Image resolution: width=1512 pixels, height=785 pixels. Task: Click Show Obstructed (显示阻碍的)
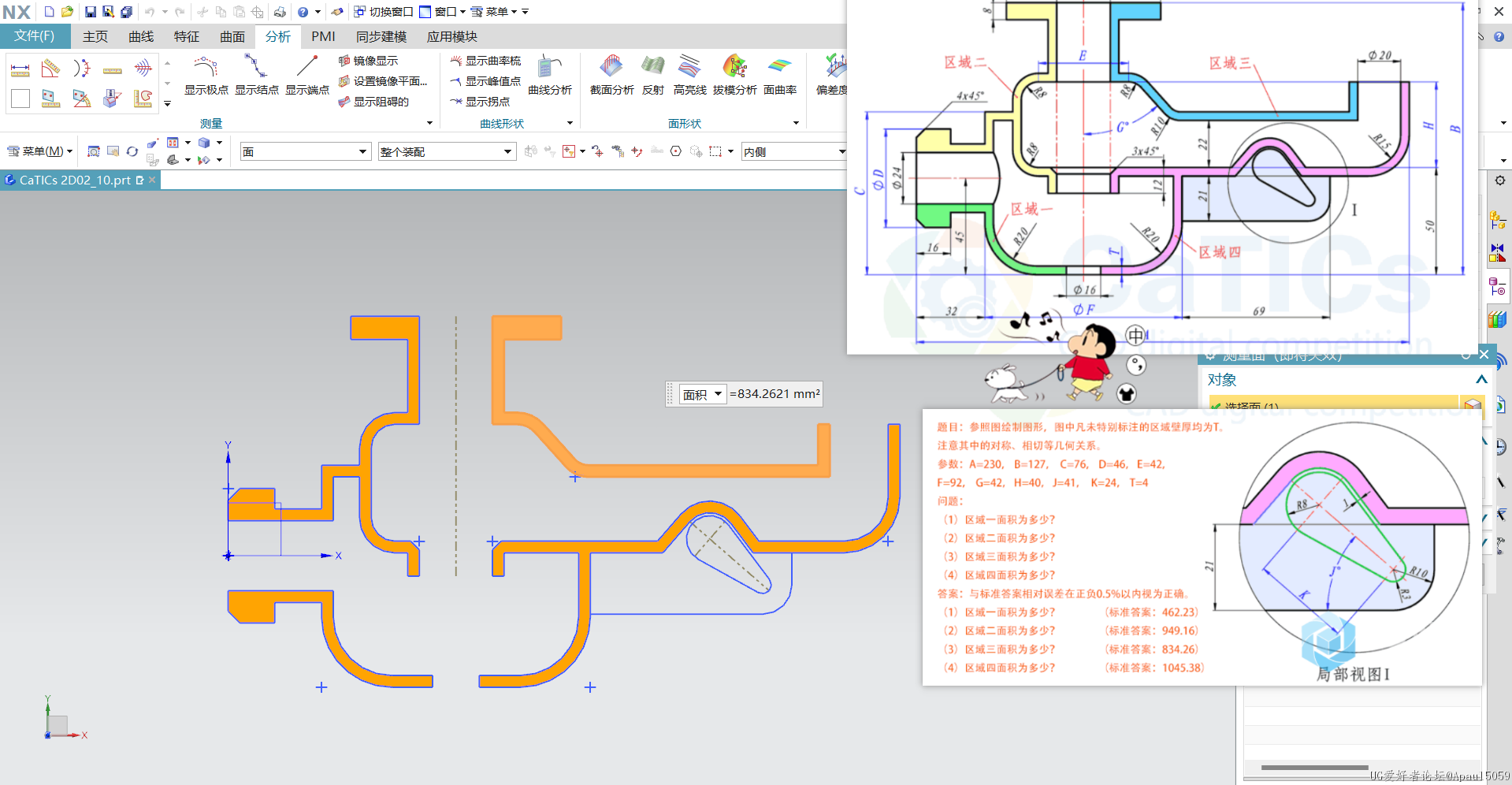pyautogui.click(x=373, y=102)
